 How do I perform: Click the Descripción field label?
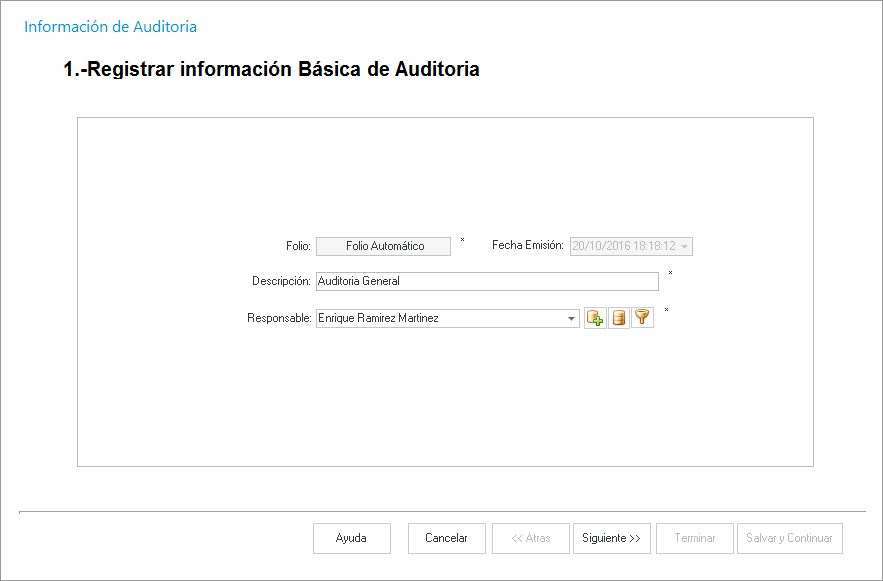coord(281,282)
